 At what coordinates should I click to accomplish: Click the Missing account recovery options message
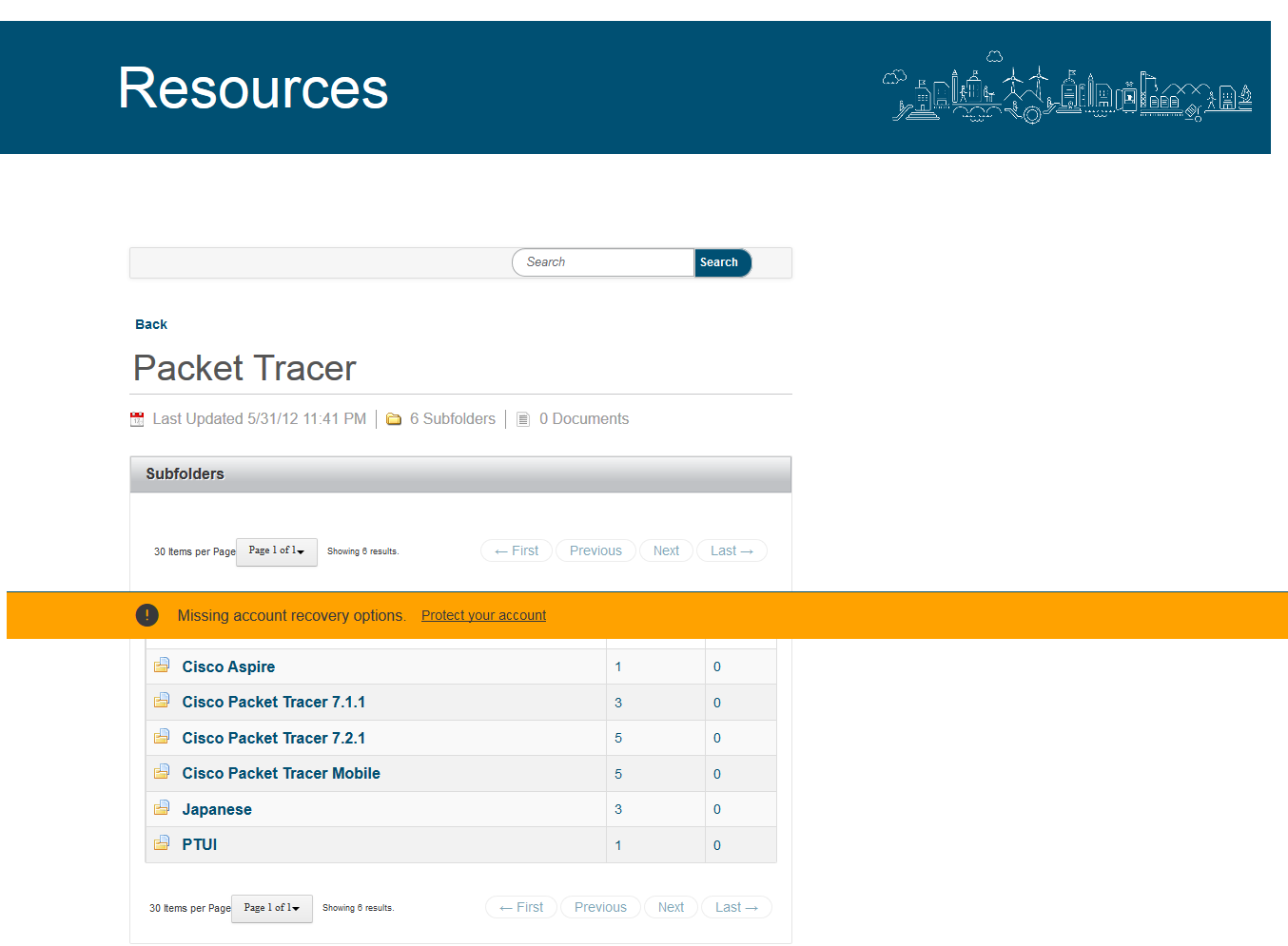(291, 616)
